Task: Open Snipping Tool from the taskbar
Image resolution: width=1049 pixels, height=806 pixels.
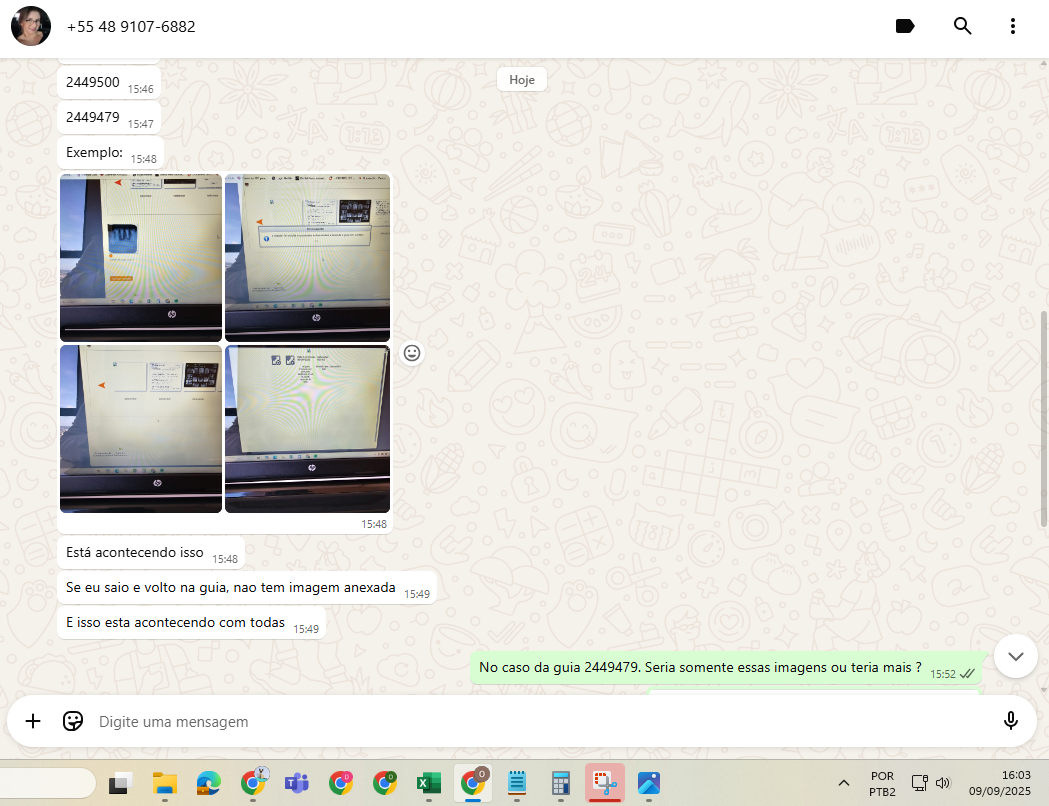Action: (x=605, y=783)
